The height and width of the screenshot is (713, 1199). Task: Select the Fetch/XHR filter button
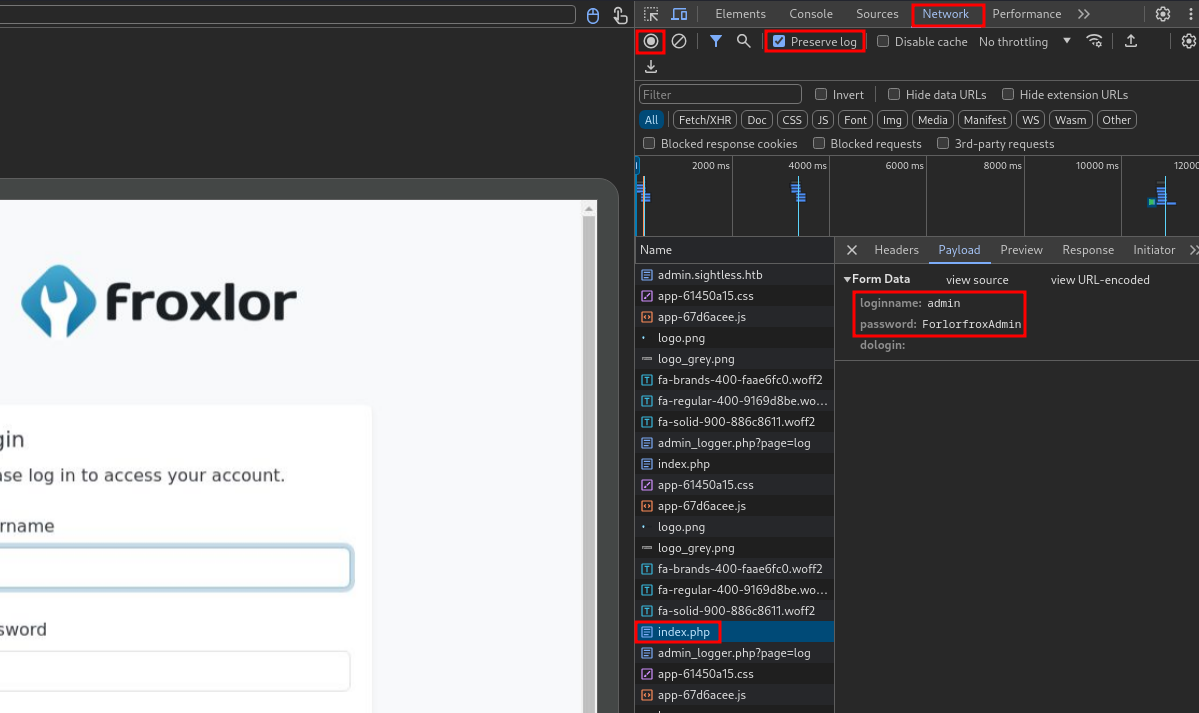click(705, 120)
